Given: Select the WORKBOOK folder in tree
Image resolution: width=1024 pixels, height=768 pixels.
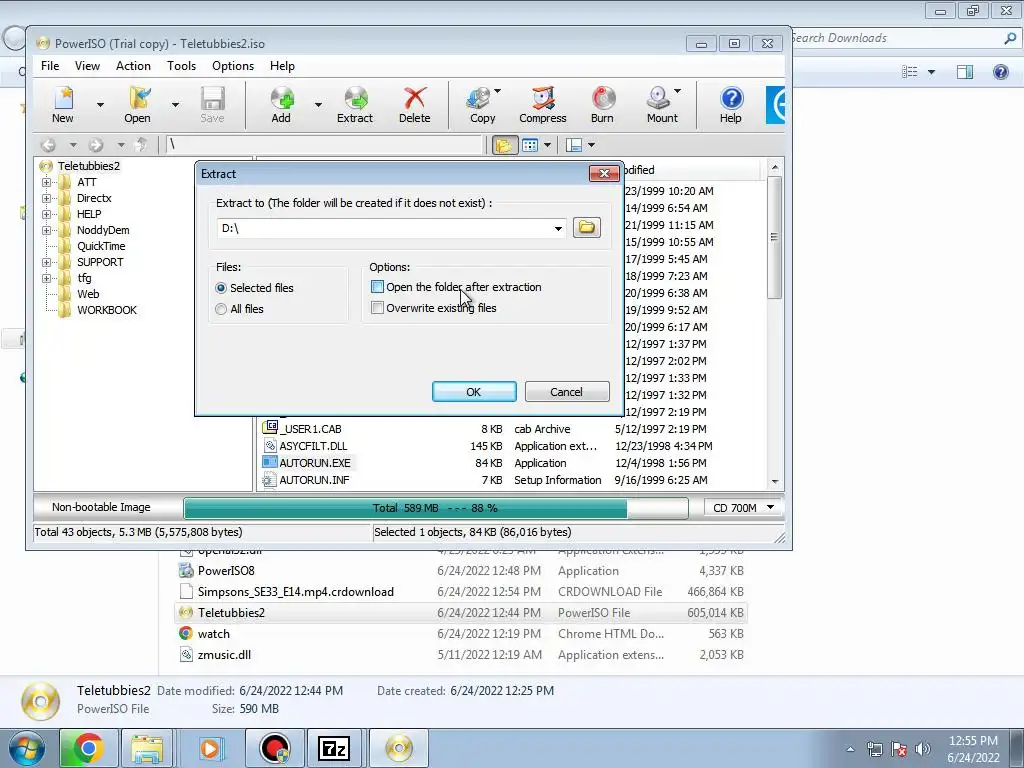Looking at the screenshot, I should (107, 310).
